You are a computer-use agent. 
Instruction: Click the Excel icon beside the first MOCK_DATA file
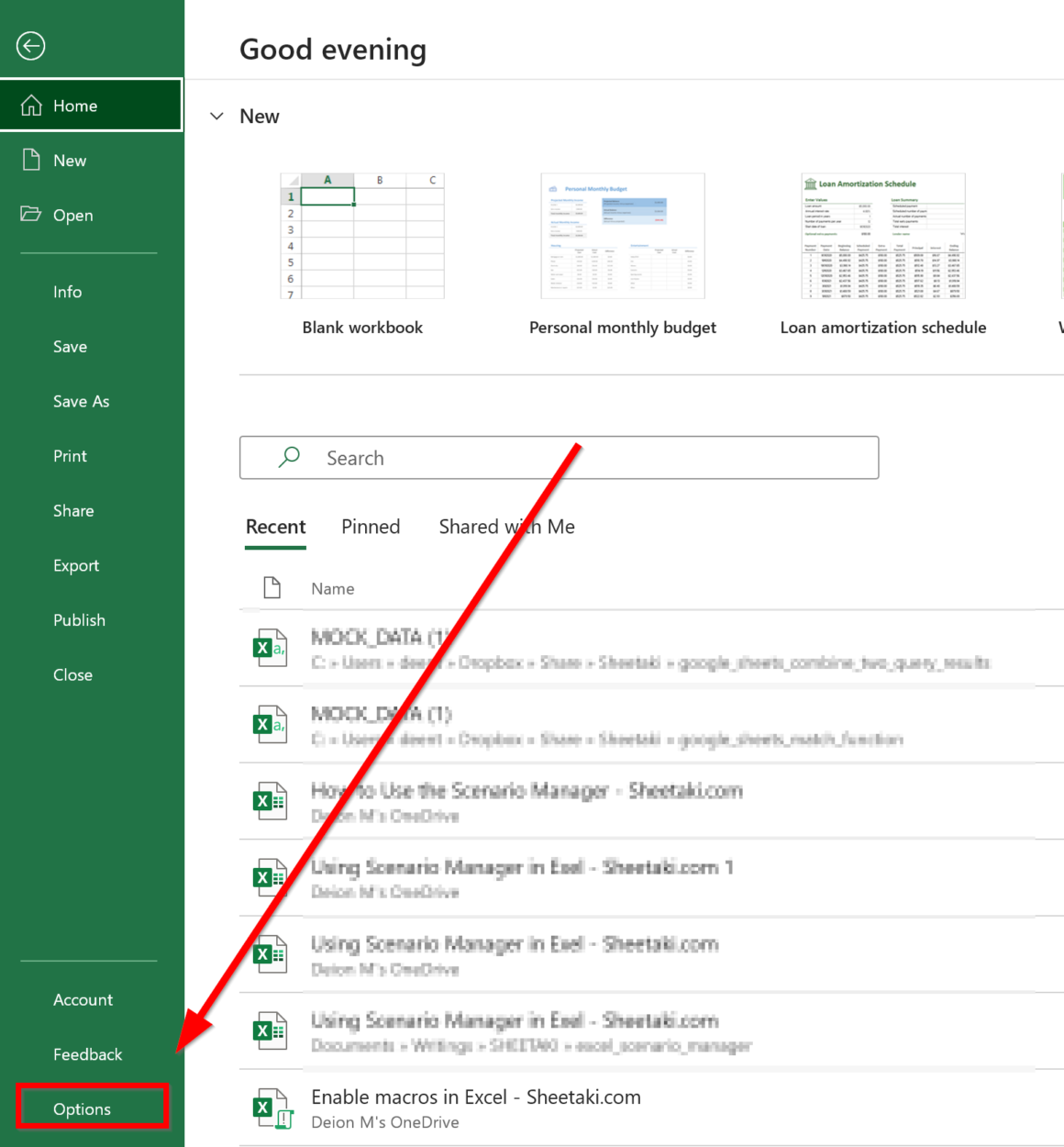tap(272, 647)
